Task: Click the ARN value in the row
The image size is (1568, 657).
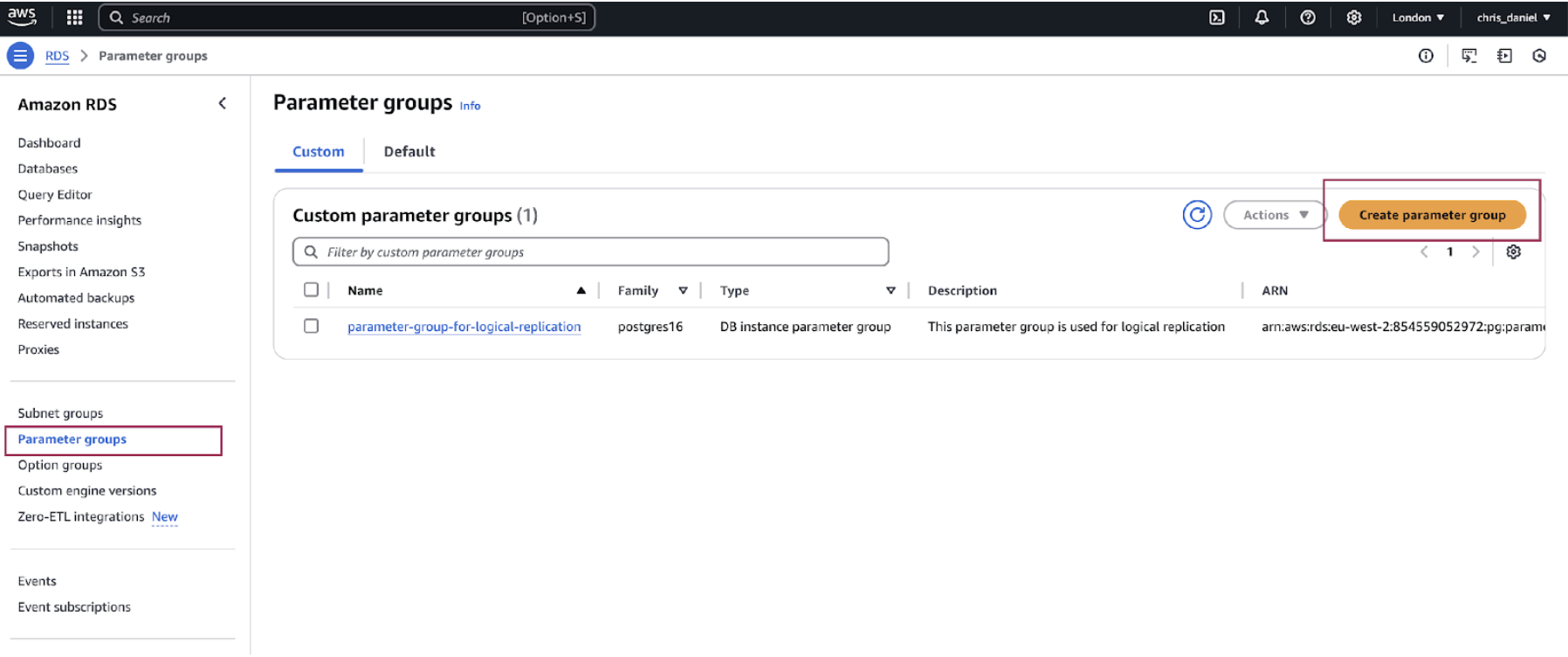Action: click(1403, 327)
